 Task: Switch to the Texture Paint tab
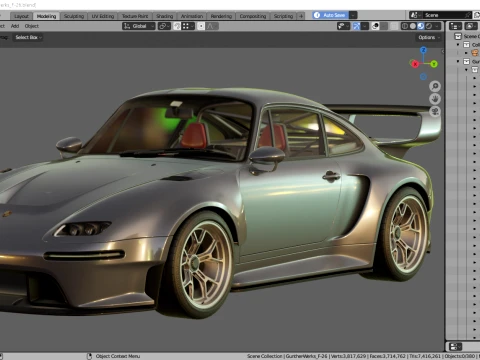(x=135, y=16)
